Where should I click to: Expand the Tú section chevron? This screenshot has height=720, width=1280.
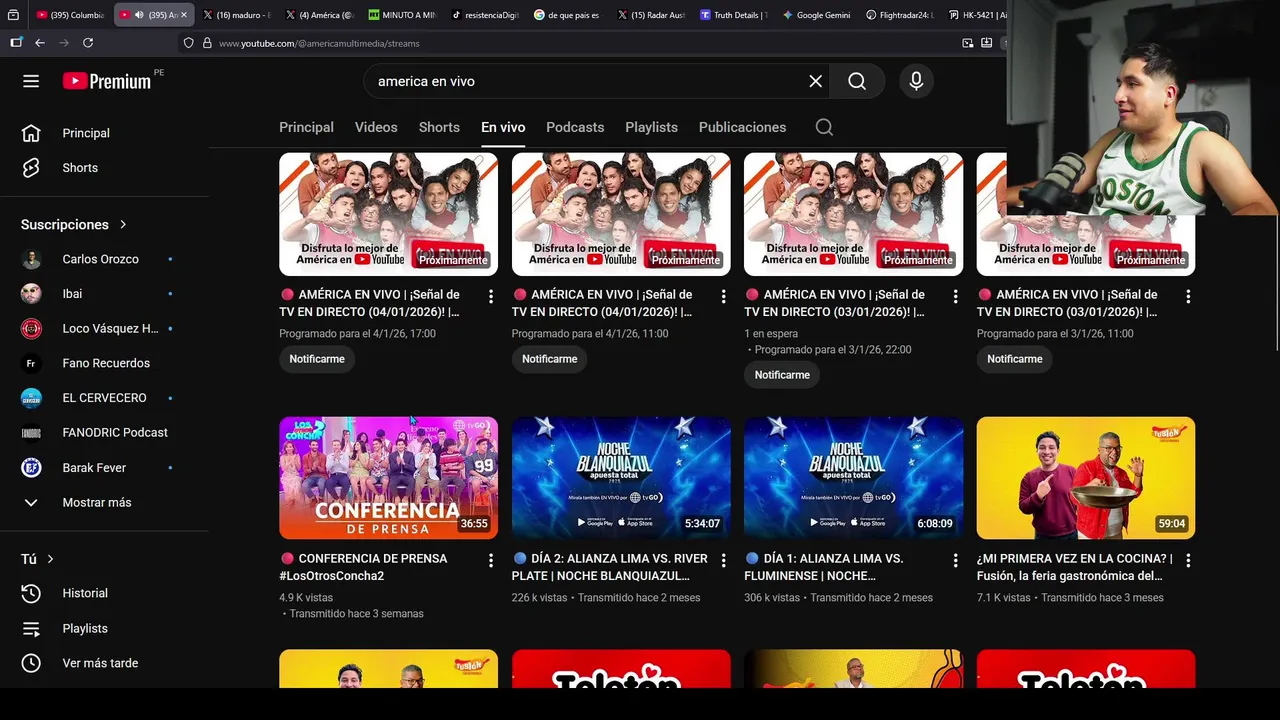(x=50, y=559)
